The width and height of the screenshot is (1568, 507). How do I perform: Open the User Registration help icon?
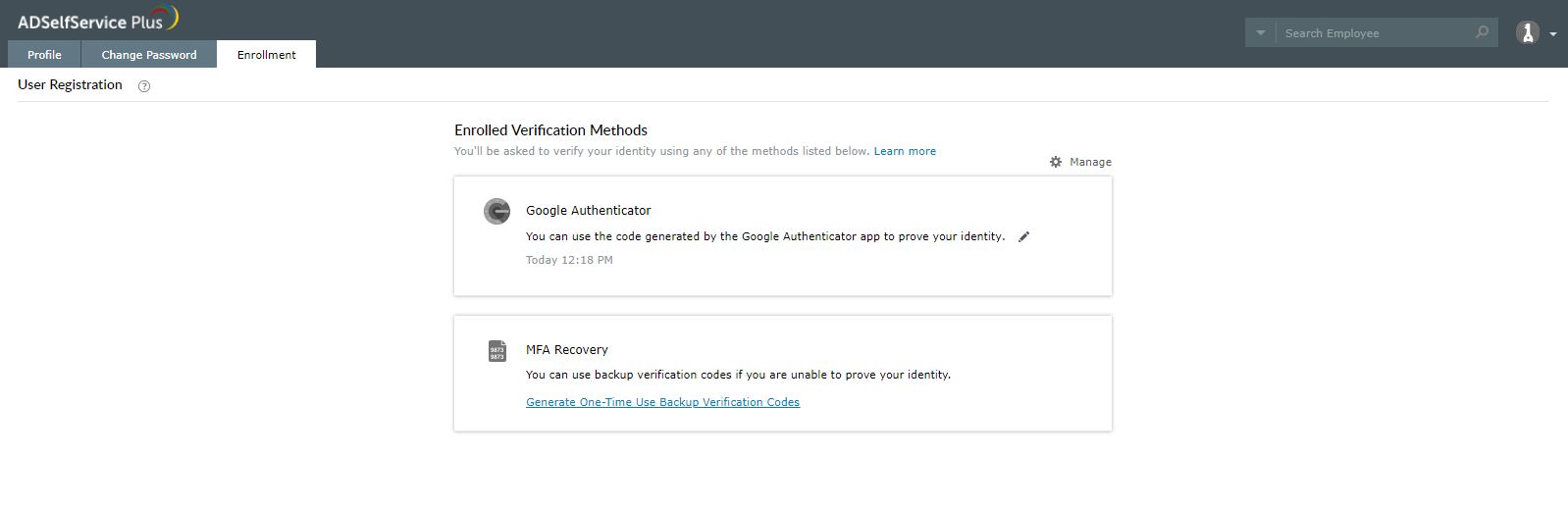pyautogui.click(x=144, y=86)
